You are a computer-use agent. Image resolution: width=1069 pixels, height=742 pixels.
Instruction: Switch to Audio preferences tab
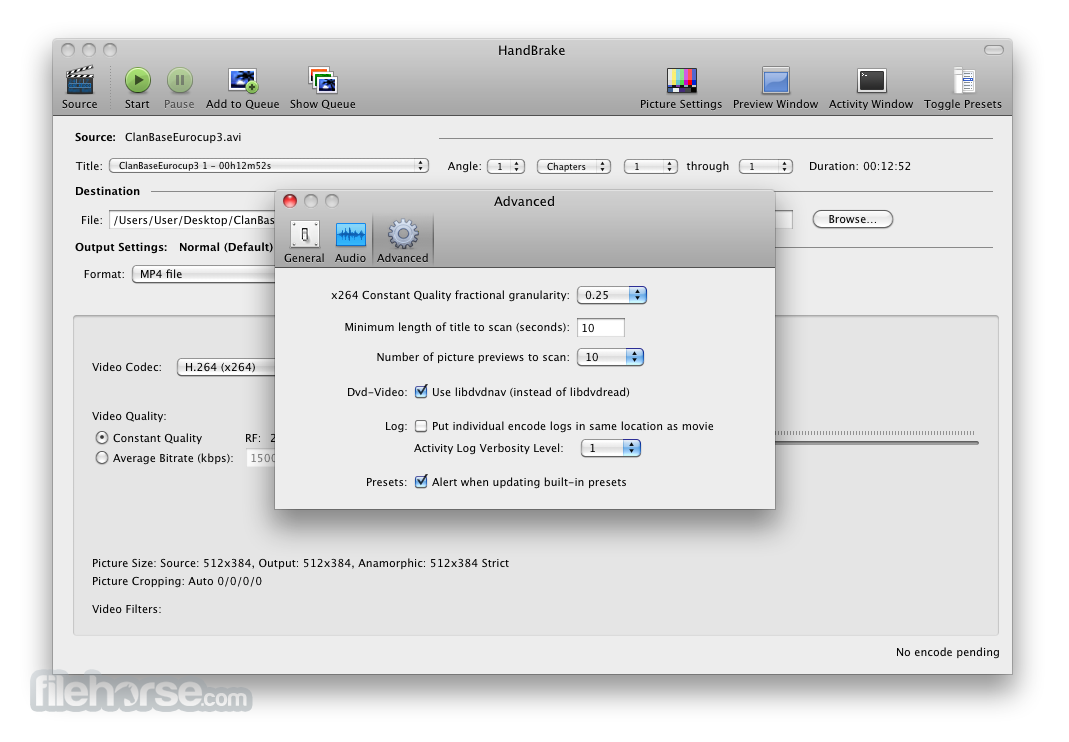(350, 241)
